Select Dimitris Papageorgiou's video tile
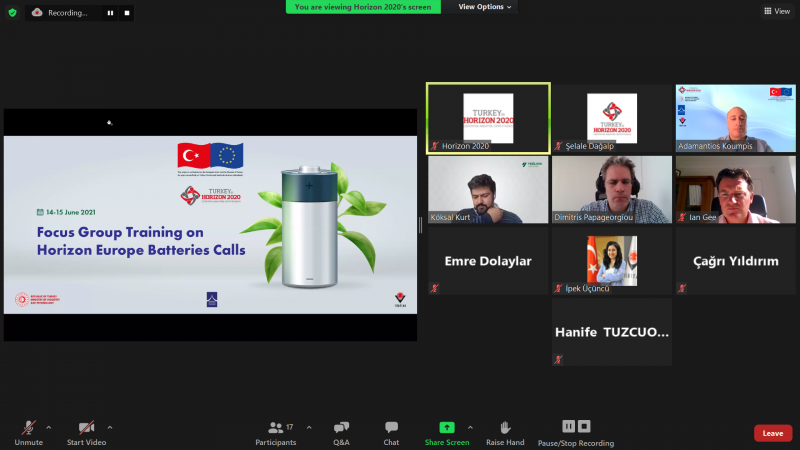Viewport: 800px width, 450px height. pos(612,189)
